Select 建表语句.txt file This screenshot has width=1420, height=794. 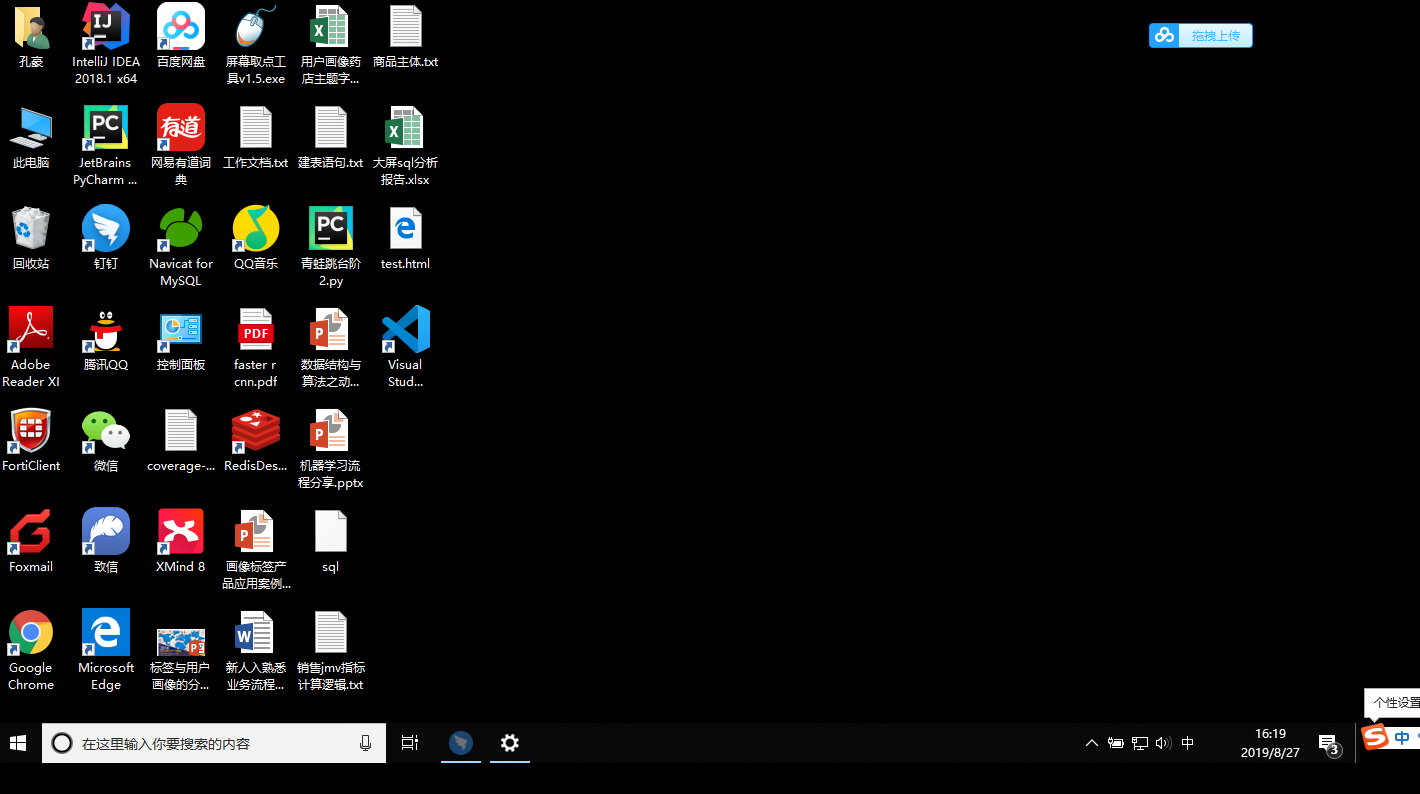tap(330, 138)
